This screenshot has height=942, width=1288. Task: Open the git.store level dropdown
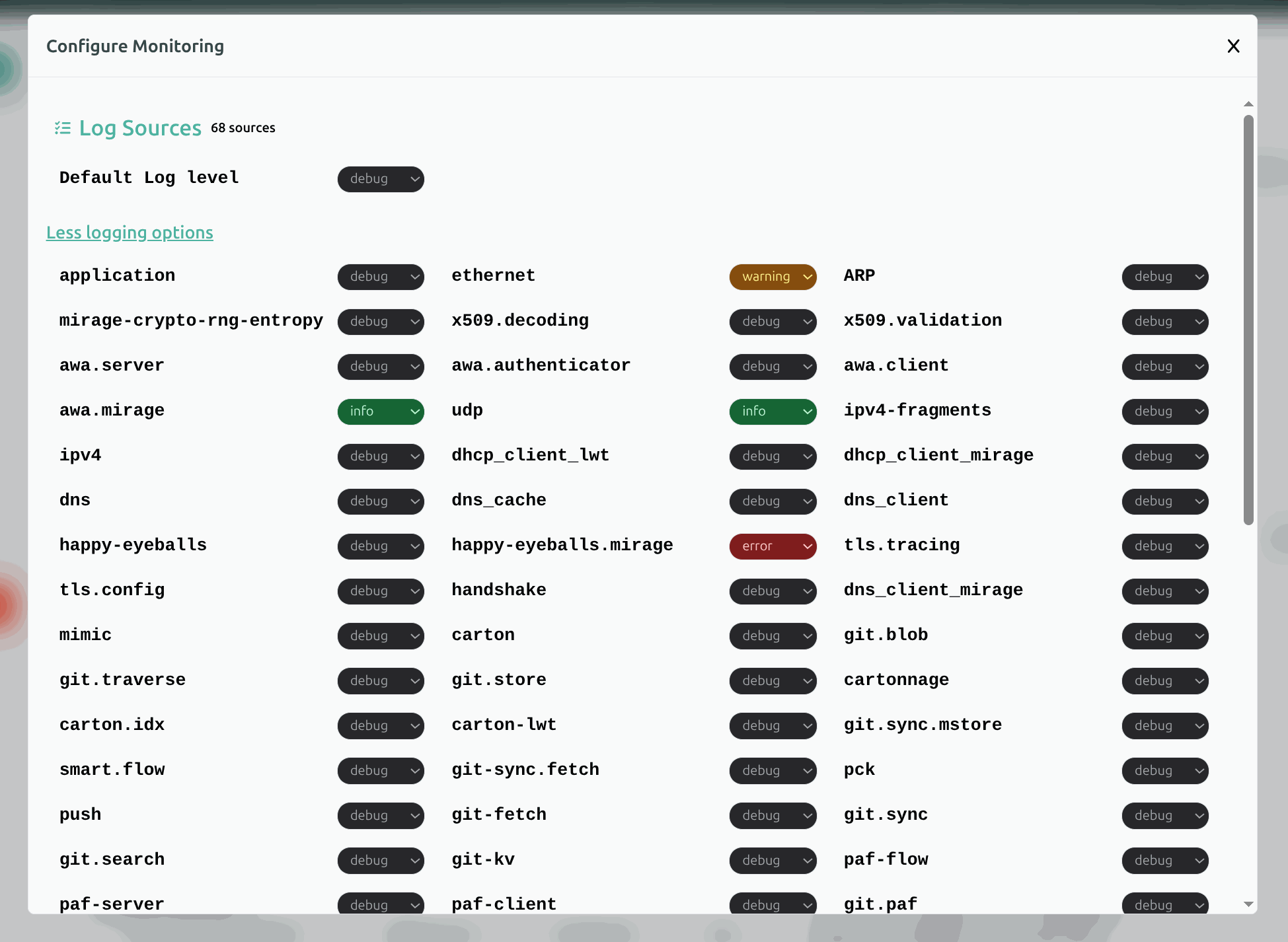click(773, 681)
